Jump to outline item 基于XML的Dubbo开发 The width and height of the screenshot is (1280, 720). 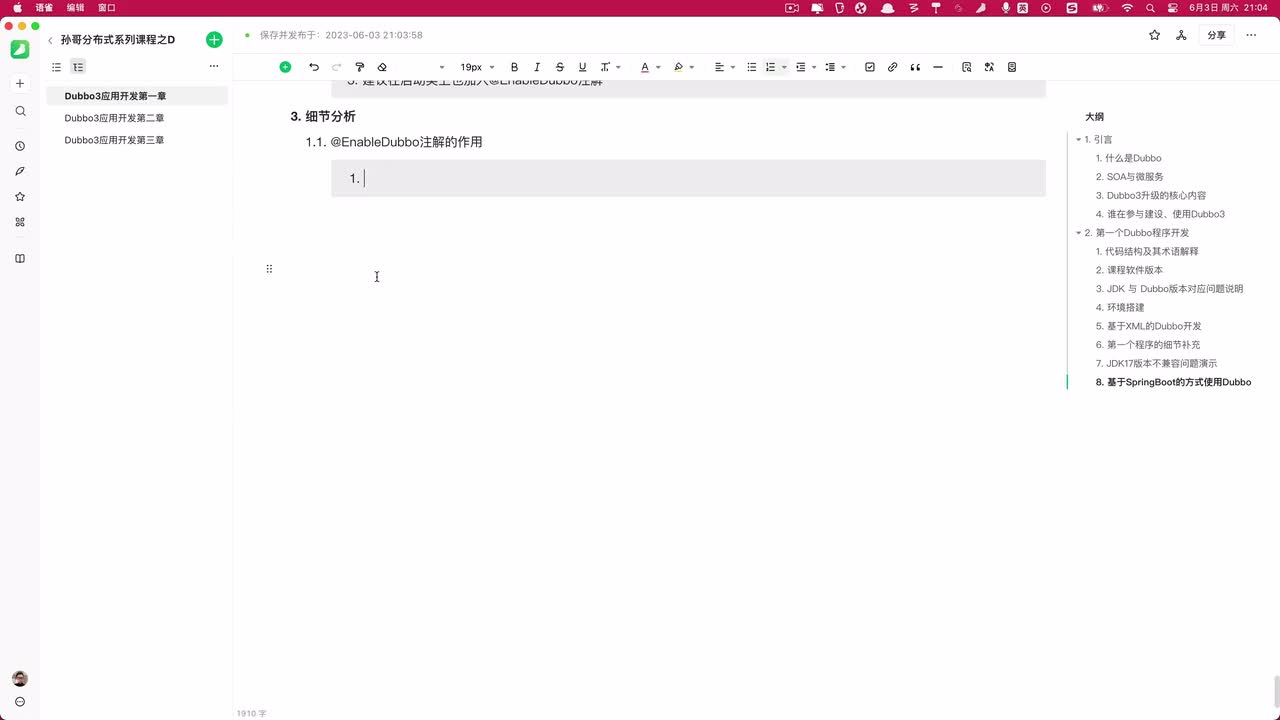coord(1154,326)
